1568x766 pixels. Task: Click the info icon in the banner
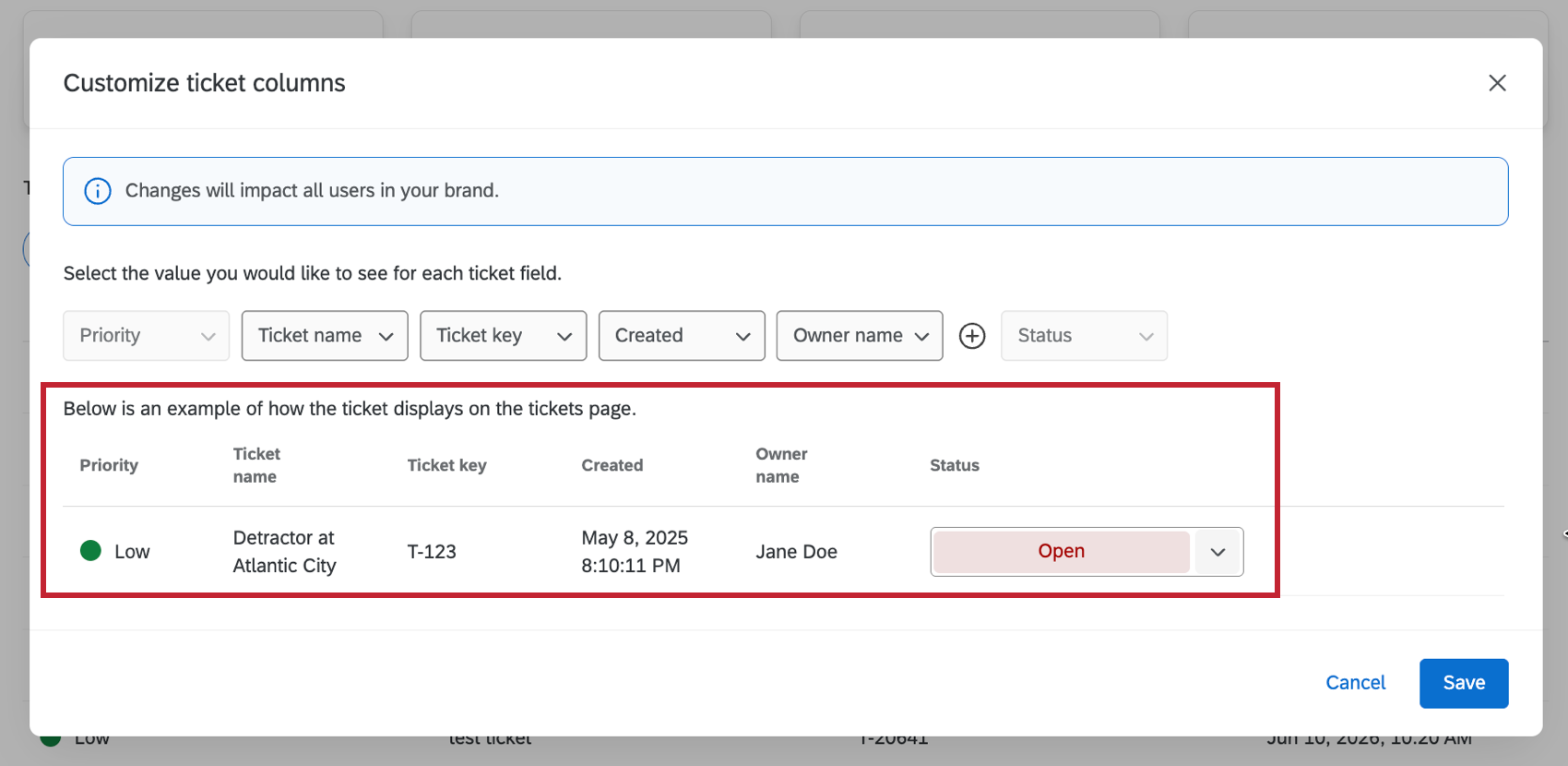(x=98, y=191)
